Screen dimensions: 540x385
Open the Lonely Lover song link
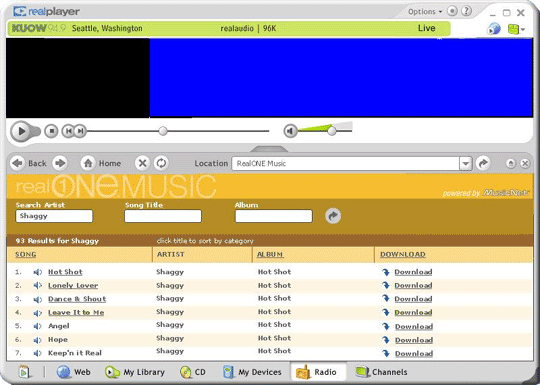pyautogui.click(x=73, y=285)
